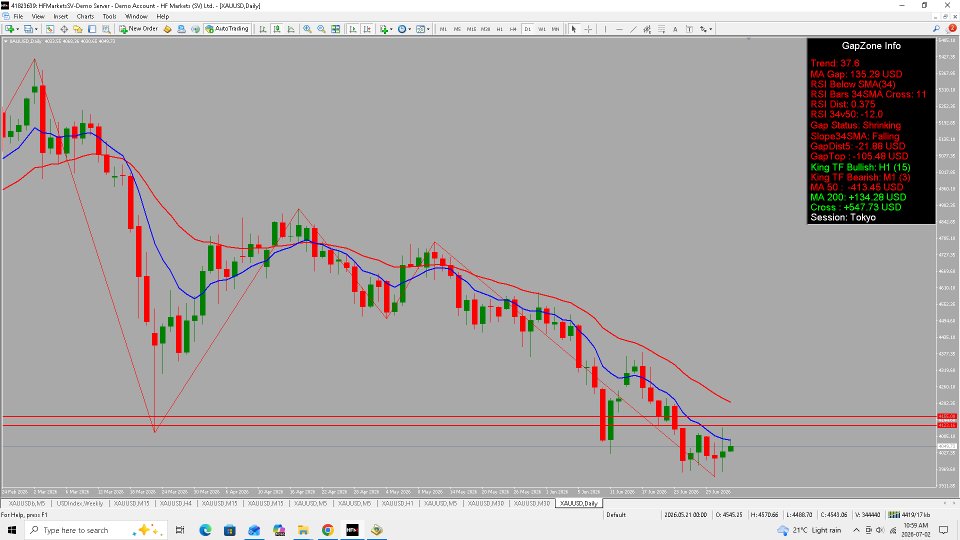
Task: Open the Templates icon
Action: pyautogui.click(x=420, y=29)
